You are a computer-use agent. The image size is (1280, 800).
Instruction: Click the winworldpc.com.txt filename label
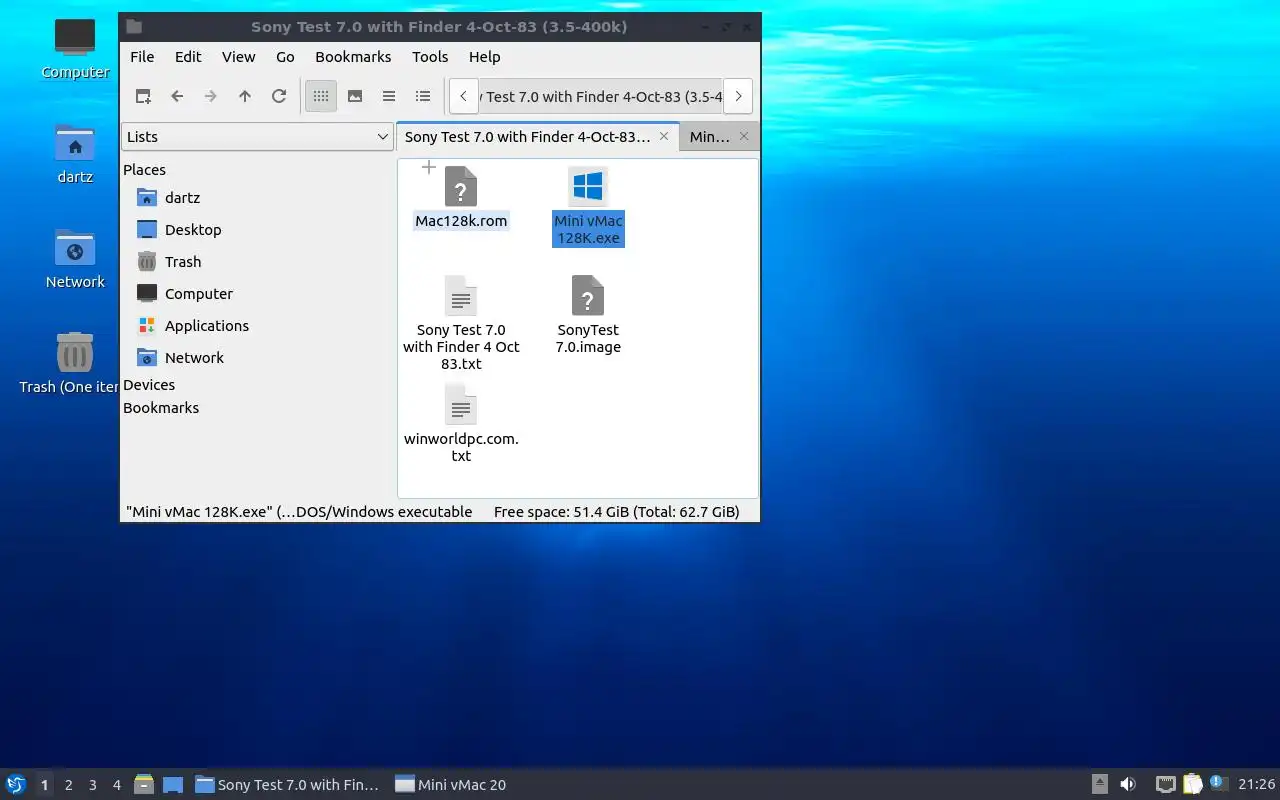461,447
